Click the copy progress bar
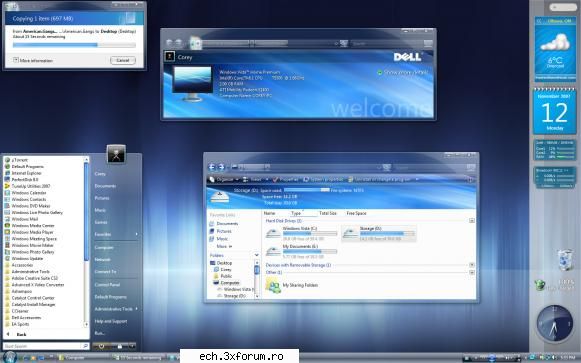Screen dimensions: 581x363 pos(74,45)
